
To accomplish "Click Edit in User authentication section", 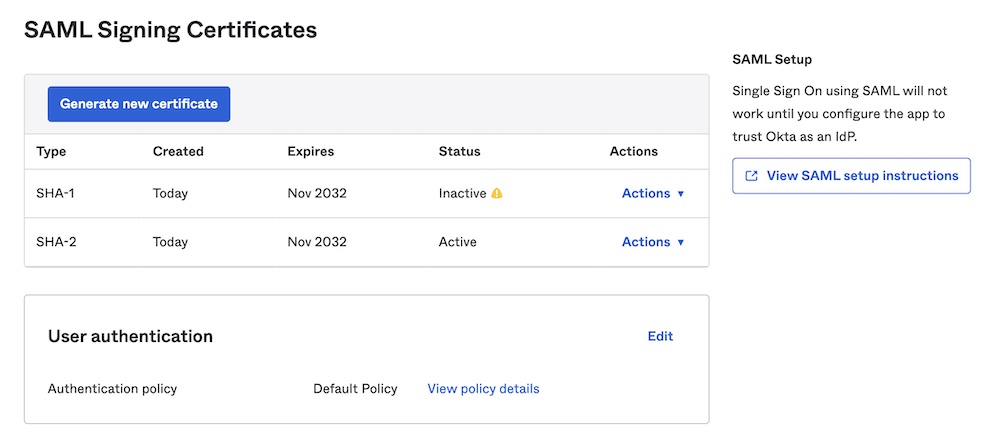I will tap(660, 336).
